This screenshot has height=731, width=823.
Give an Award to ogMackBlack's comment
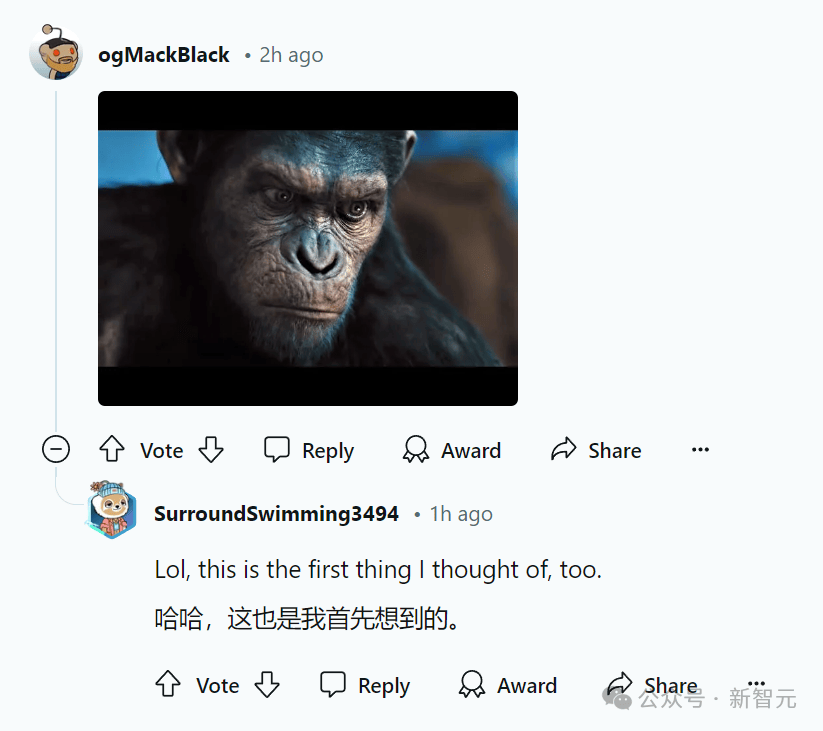[452, 450]
